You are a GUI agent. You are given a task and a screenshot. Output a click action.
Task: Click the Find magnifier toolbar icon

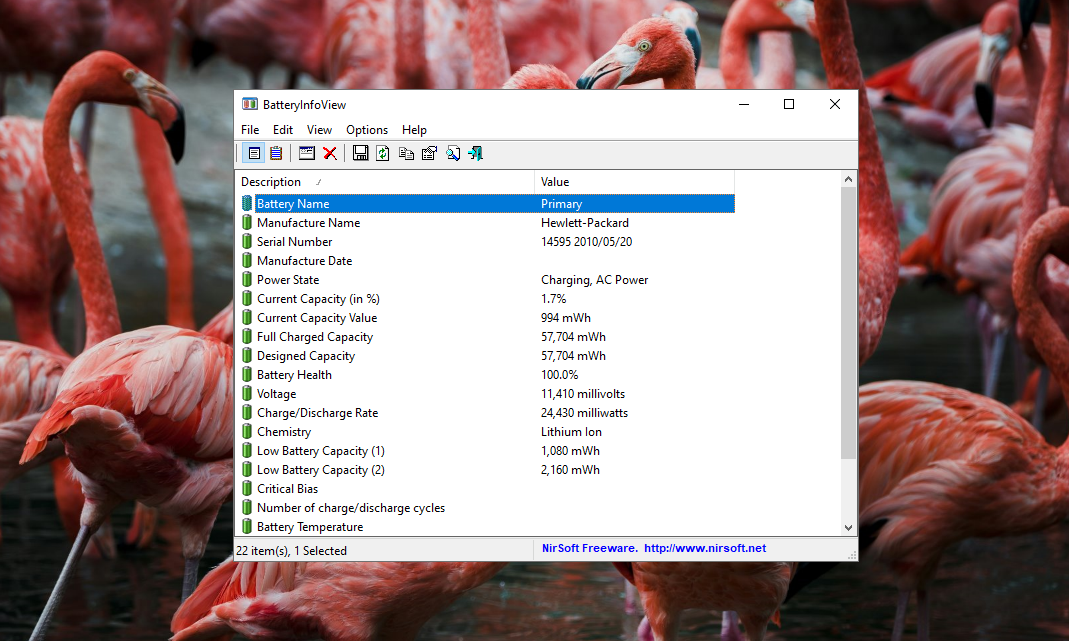click(453, 153)
